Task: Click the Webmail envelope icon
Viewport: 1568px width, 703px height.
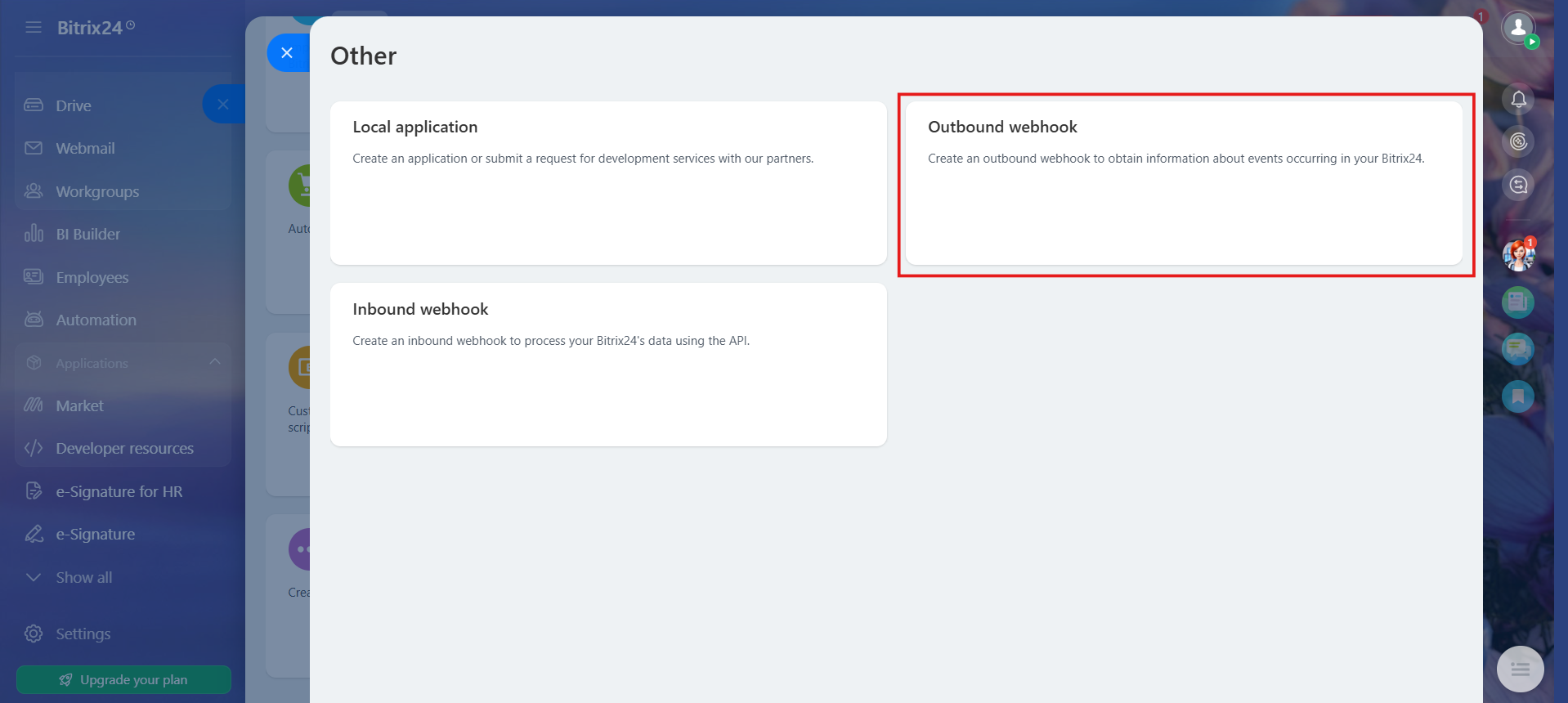Action: [x=34, y=148]
